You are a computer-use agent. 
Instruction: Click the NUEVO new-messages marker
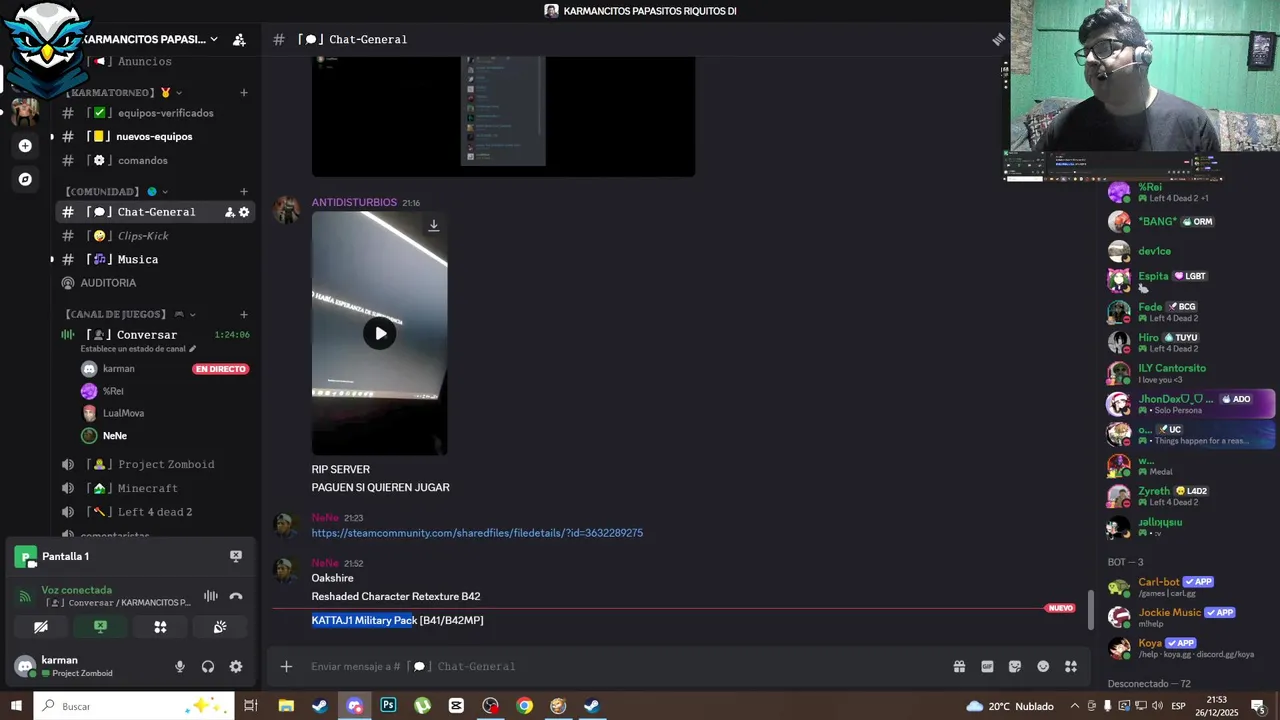tap(1060, 608)
